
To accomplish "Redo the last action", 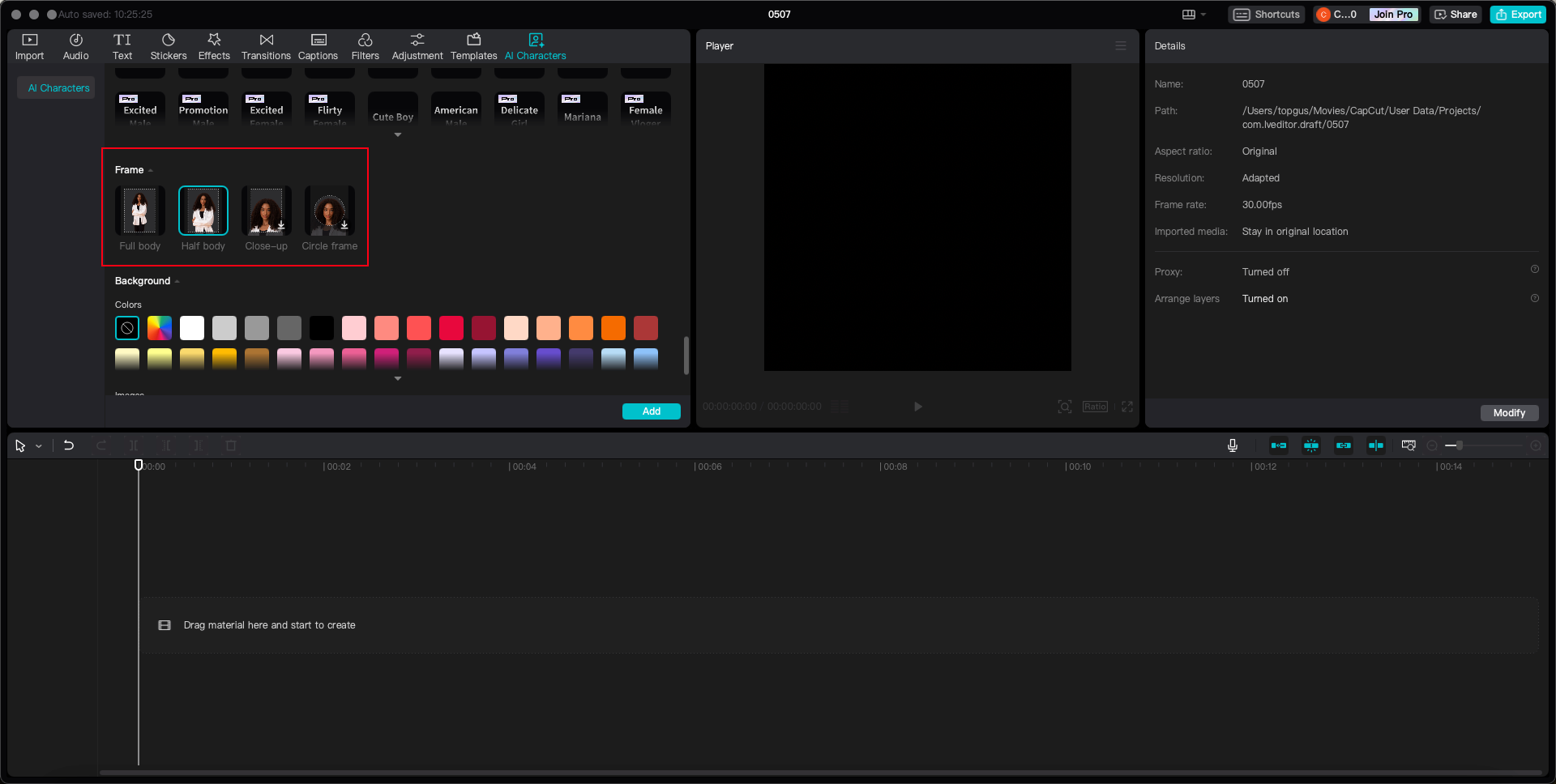I will [101, 445].
